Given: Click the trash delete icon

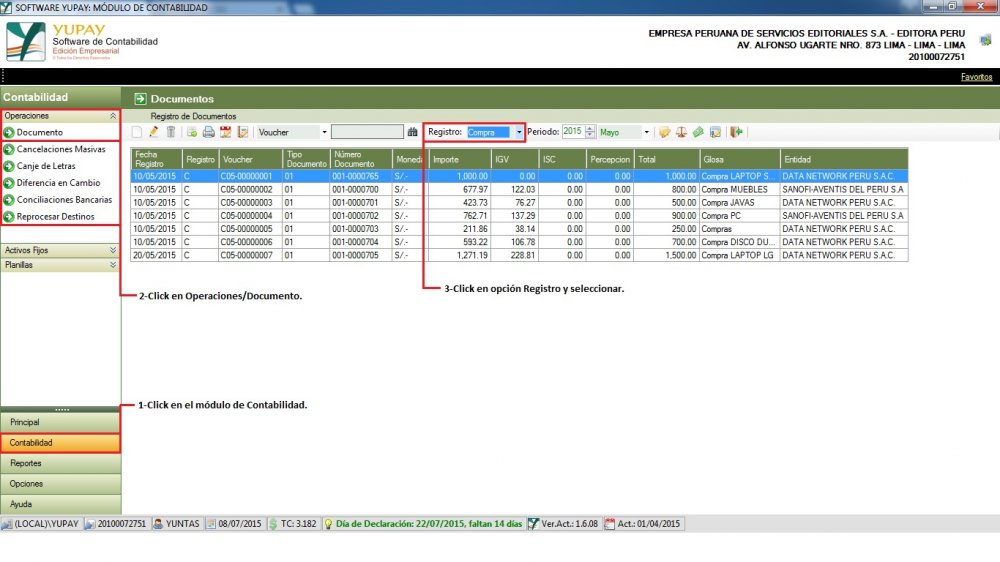Looking at the screenshot, I should tap(171, 132).
